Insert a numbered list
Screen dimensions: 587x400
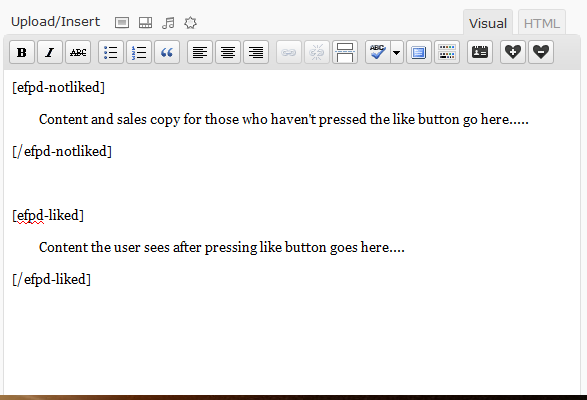pyautogui.click(x=139, y=52)
